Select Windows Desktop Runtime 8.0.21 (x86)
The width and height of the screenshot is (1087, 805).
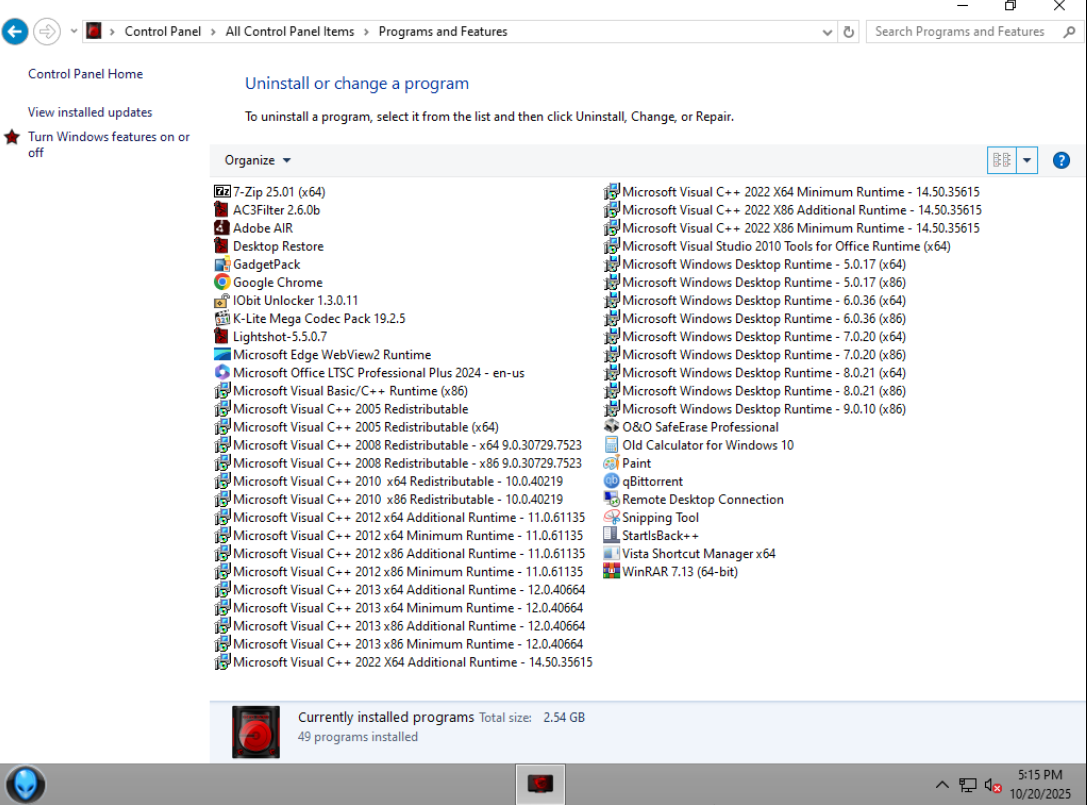756,390
